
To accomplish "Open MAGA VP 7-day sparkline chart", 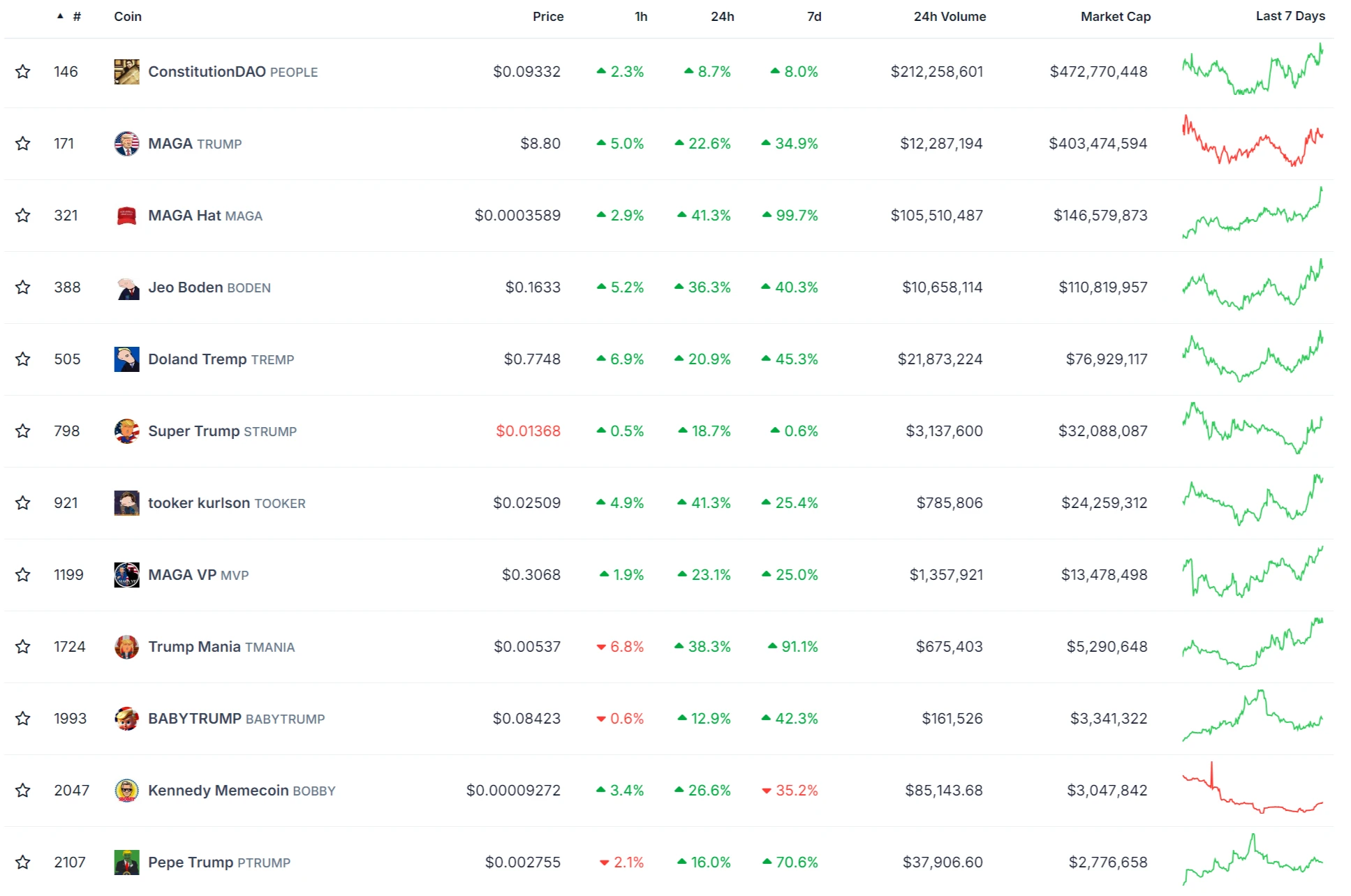I will pos(1252,574).
